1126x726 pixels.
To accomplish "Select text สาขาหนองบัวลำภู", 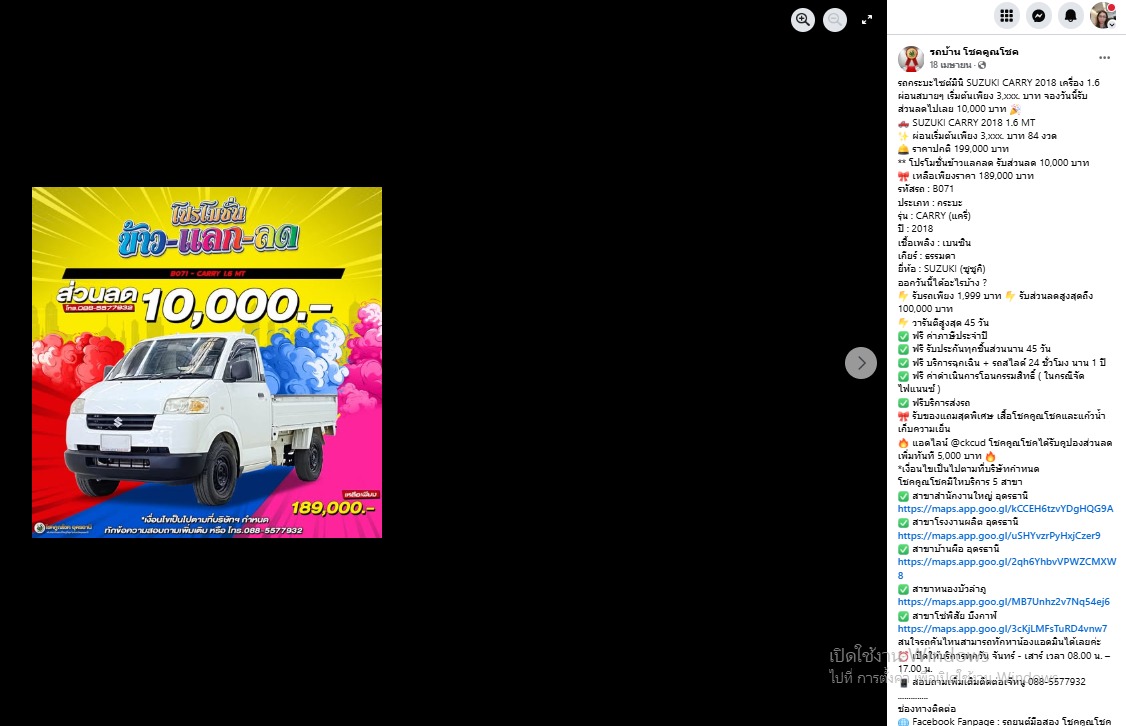I will click(949, 589).
